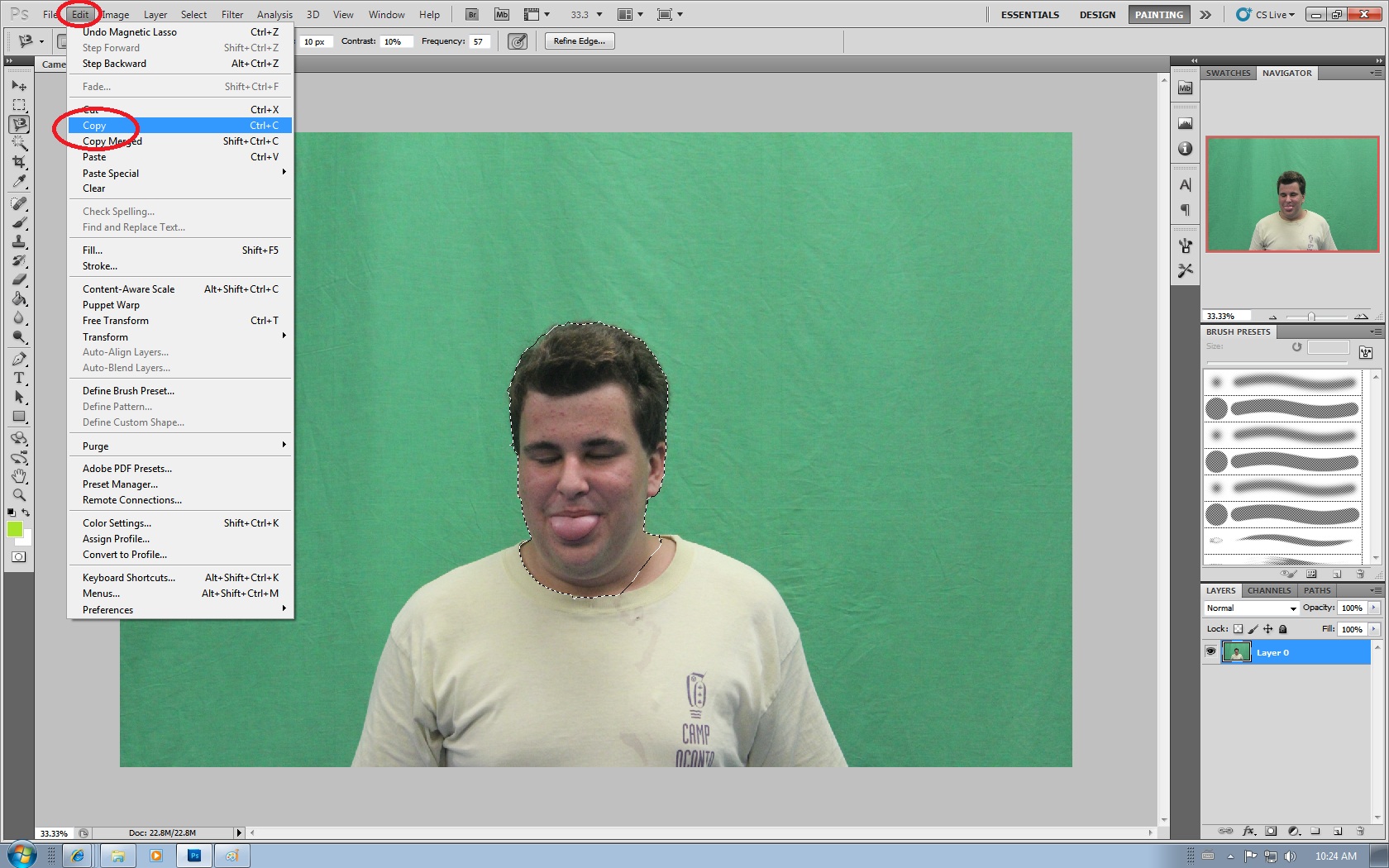
Task: Select the Horizontal Type tool
Action: click(x=19, y=378)
